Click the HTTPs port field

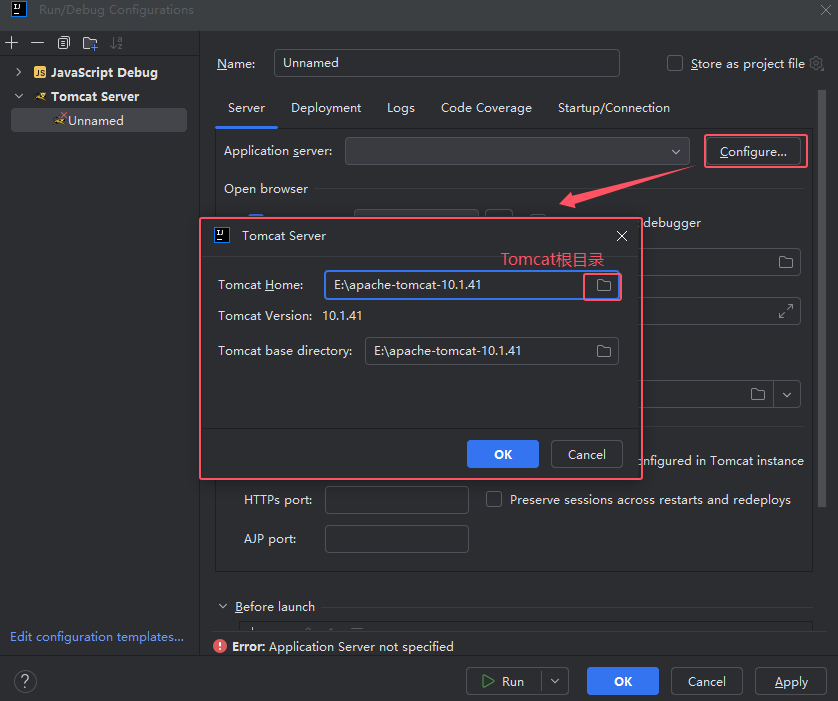point(397,500)
